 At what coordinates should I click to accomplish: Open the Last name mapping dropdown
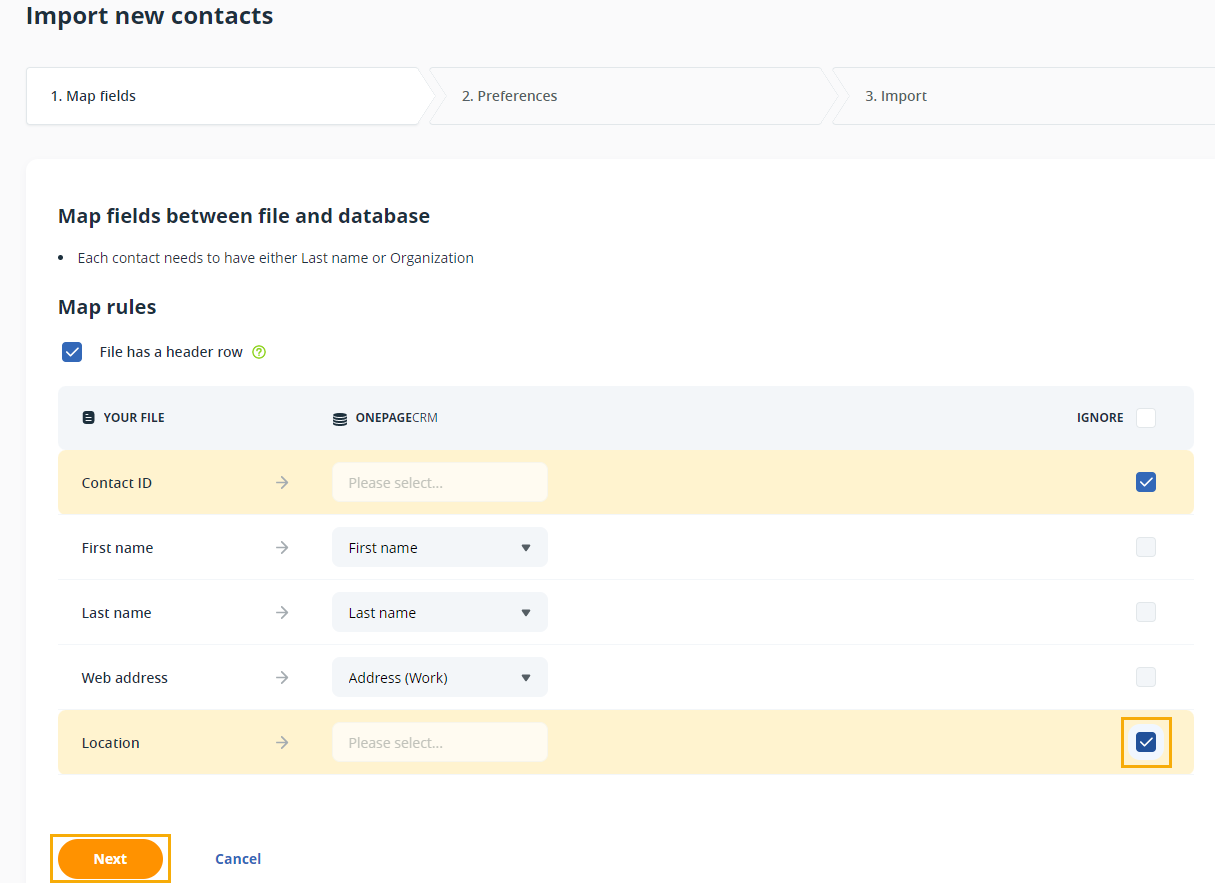point(440,613)
